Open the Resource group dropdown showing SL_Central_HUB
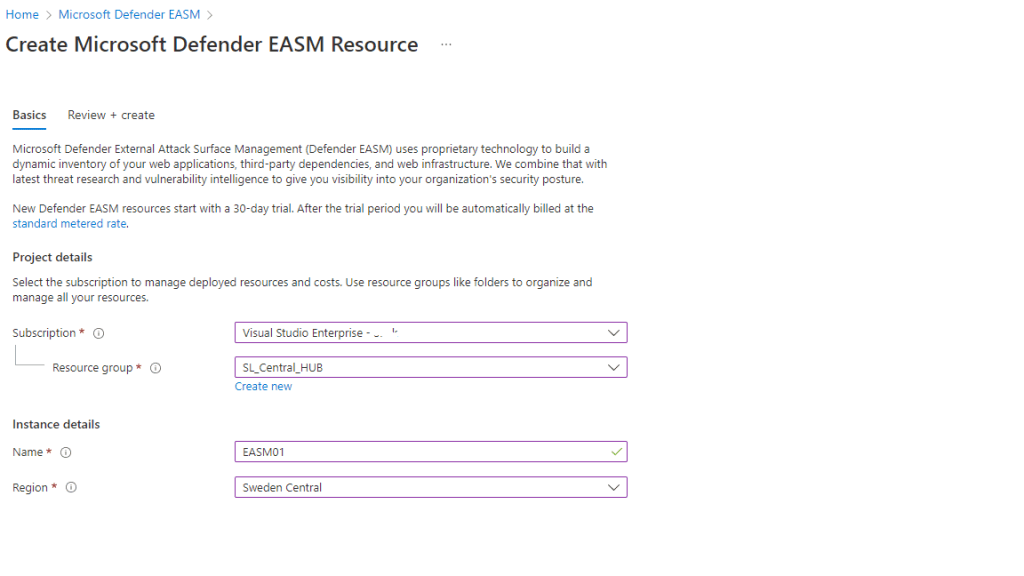The height and width of the screenshot is (576, 1024). tap(613, 368)
